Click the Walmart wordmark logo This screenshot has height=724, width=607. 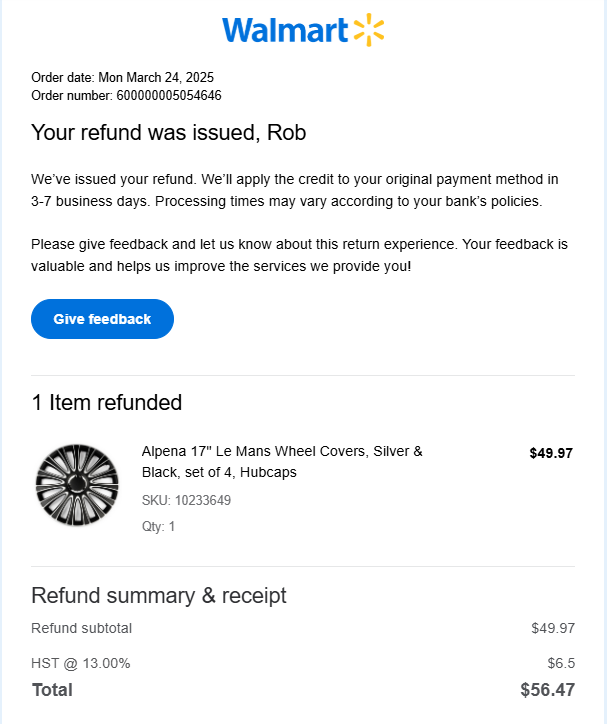pos(285,30)
